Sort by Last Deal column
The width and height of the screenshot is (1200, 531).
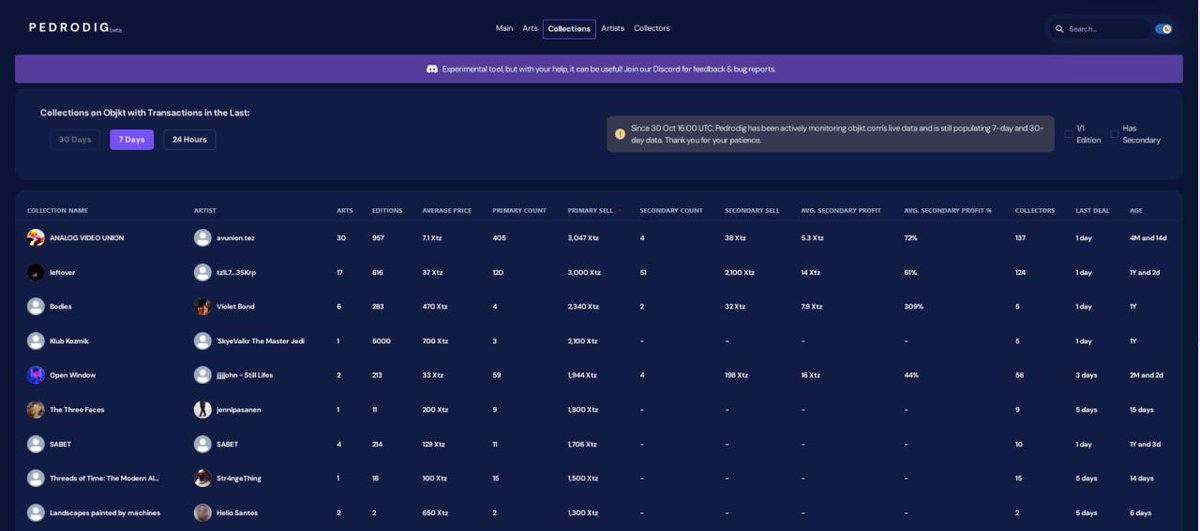tap(1092, 210)
